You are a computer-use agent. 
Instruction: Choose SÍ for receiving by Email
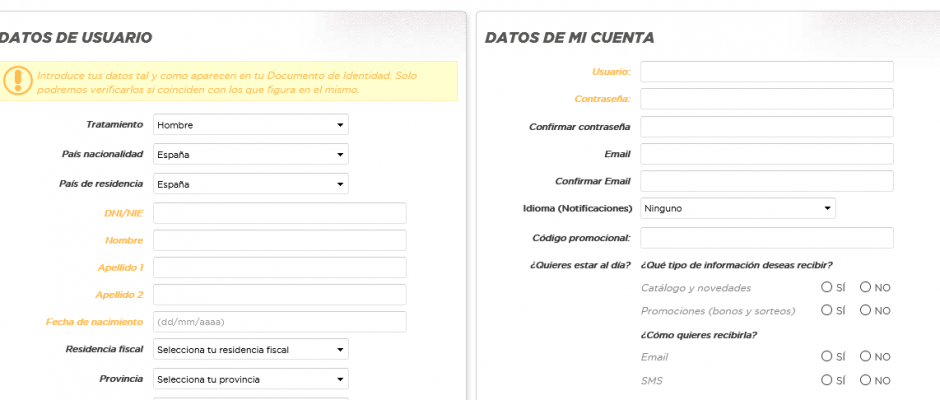coord(827,356)
